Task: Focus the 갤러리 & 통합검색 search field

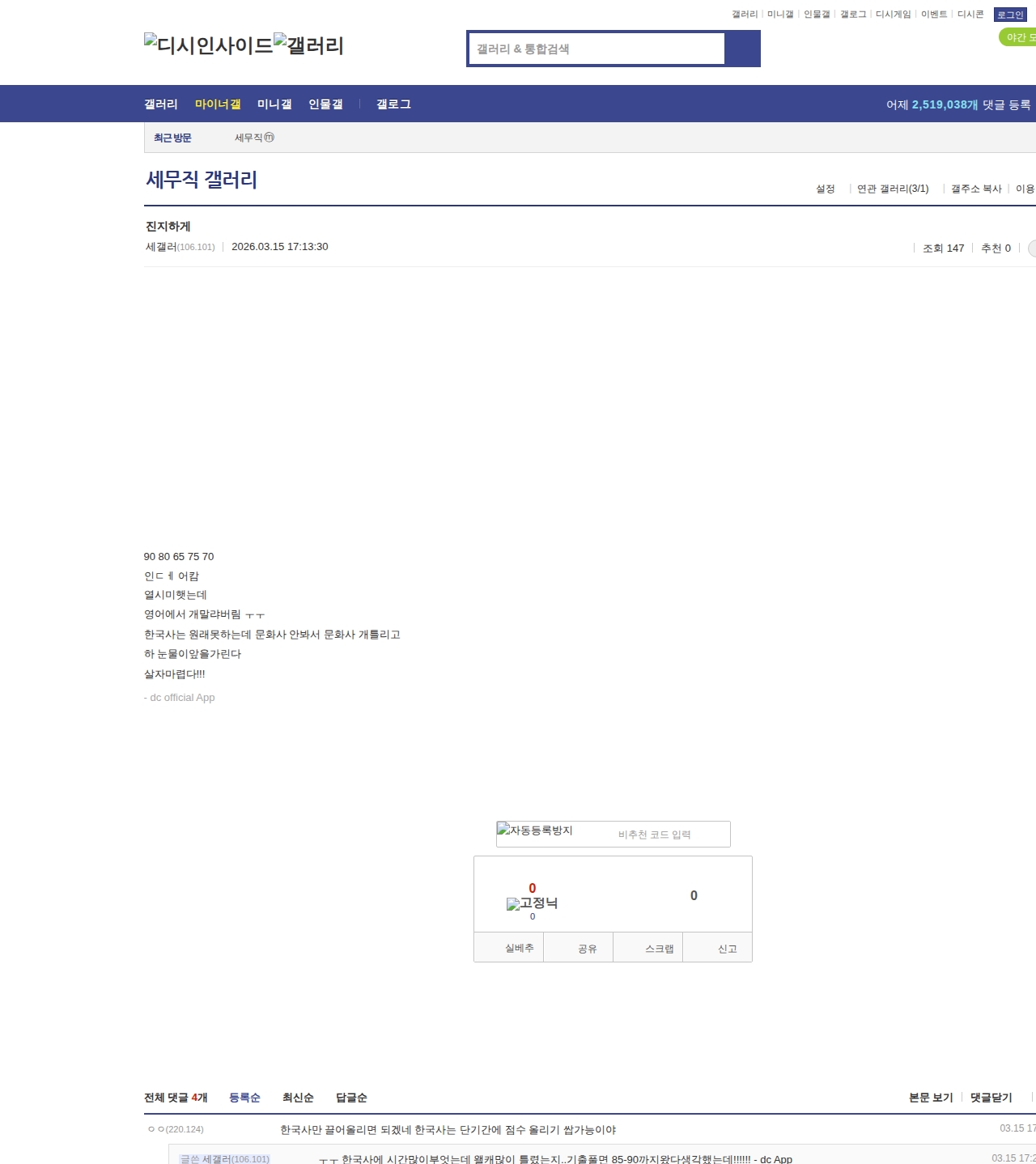Action: 597,49
